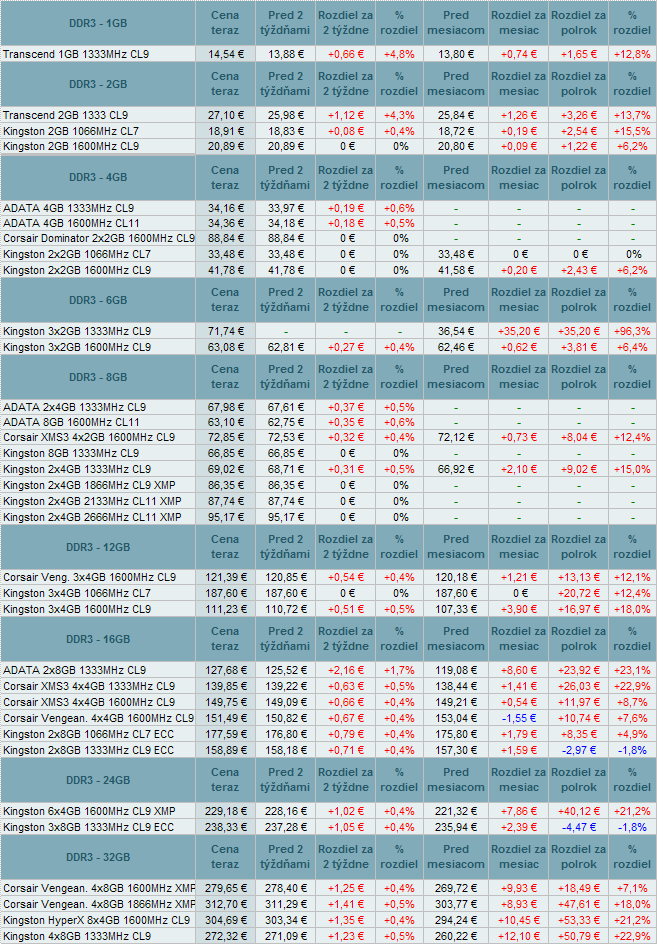
Task: Select Kingston 8GB 1333MHz CL9 product name
Action: click(x=70, y=453)
